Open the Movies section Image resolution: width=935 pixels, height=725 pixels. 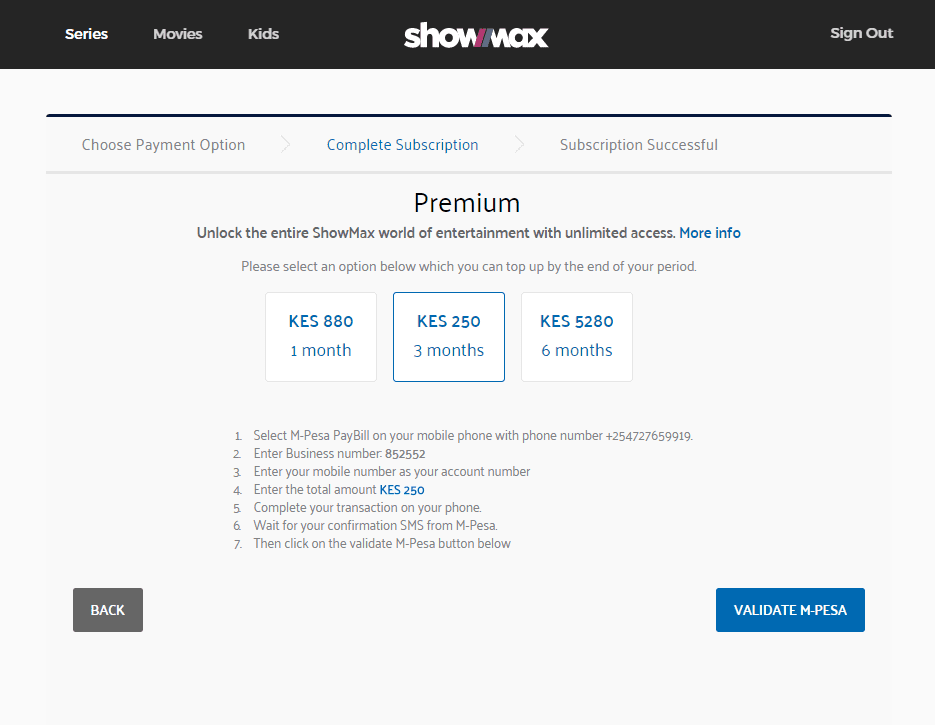coord(178,34)
